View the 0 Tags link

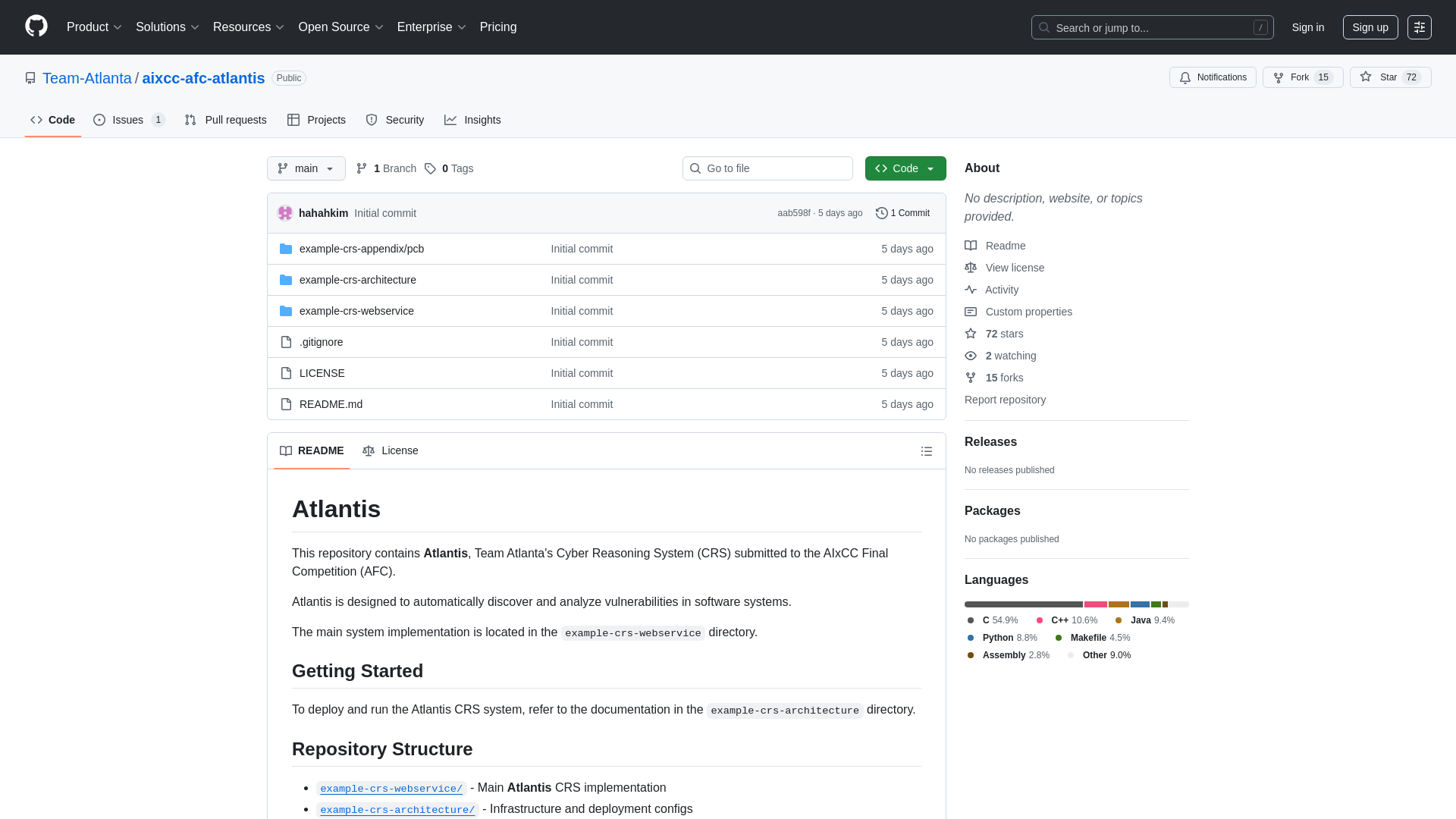point(449,168)
